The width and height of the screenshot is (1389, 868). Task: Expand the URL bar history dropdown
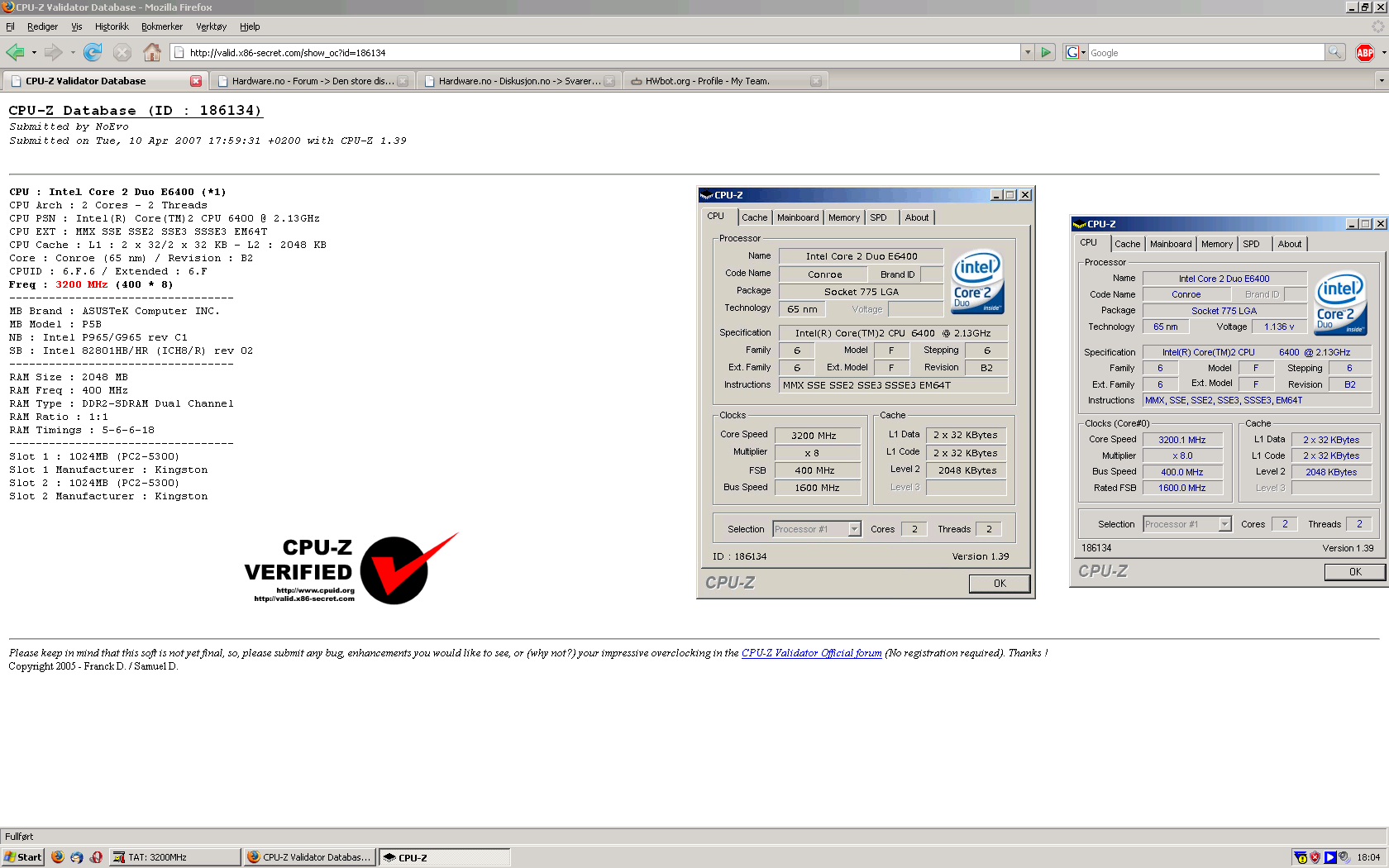coord(1028,52)
